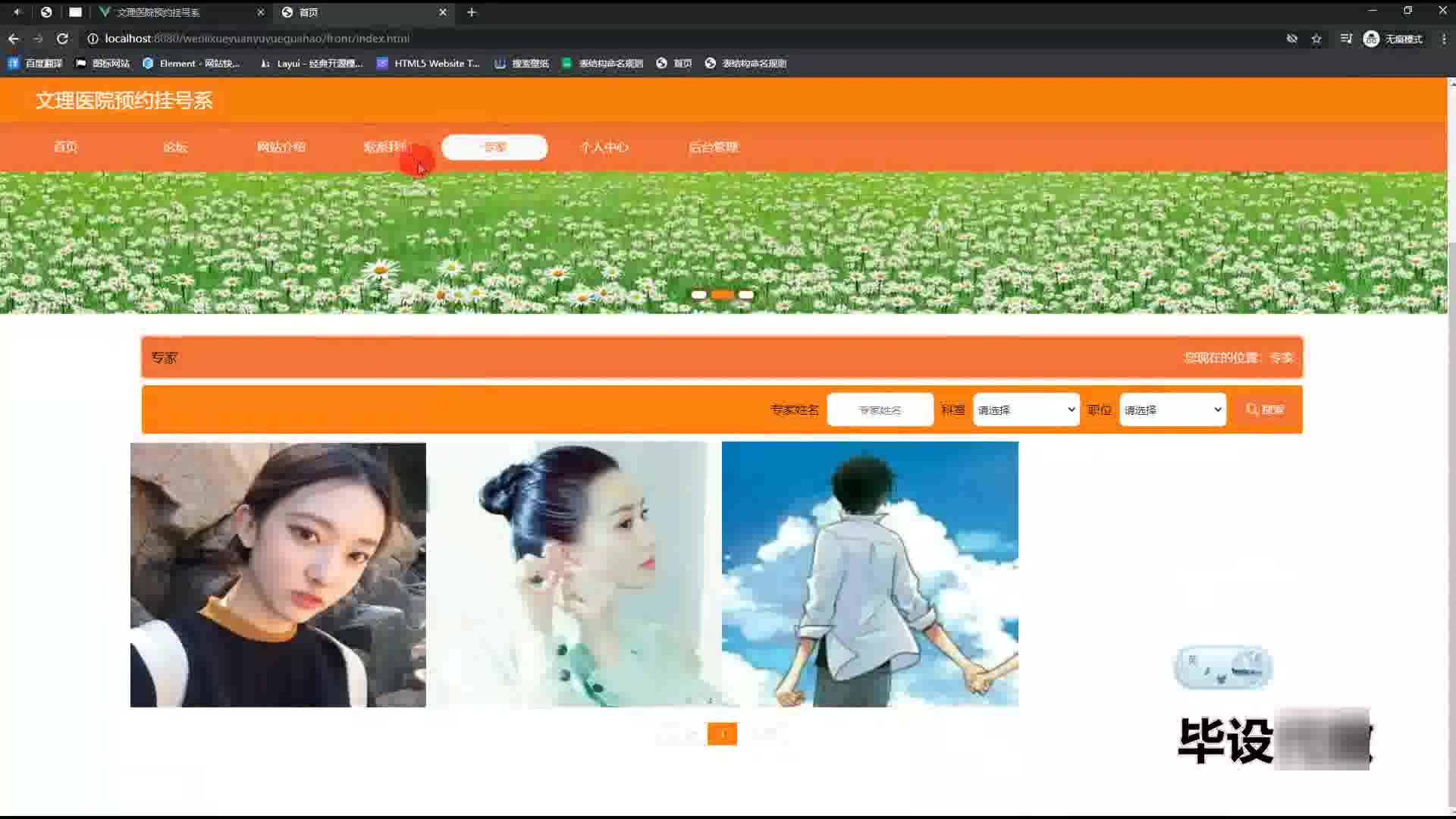Click the browser back arrow
The width and height of the screenshot is (1456, 819).
14,39
